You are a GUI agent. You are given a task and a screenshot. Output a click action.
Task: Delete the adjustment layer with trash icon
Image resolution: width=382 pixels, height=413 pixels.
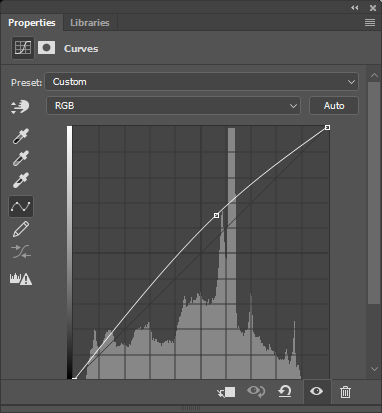(345, 392)
